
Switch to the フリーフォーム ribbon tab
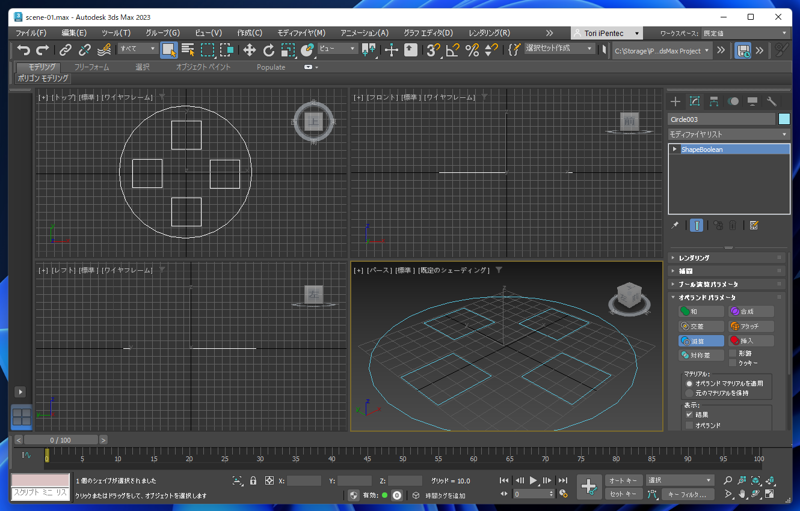point(91,67)
